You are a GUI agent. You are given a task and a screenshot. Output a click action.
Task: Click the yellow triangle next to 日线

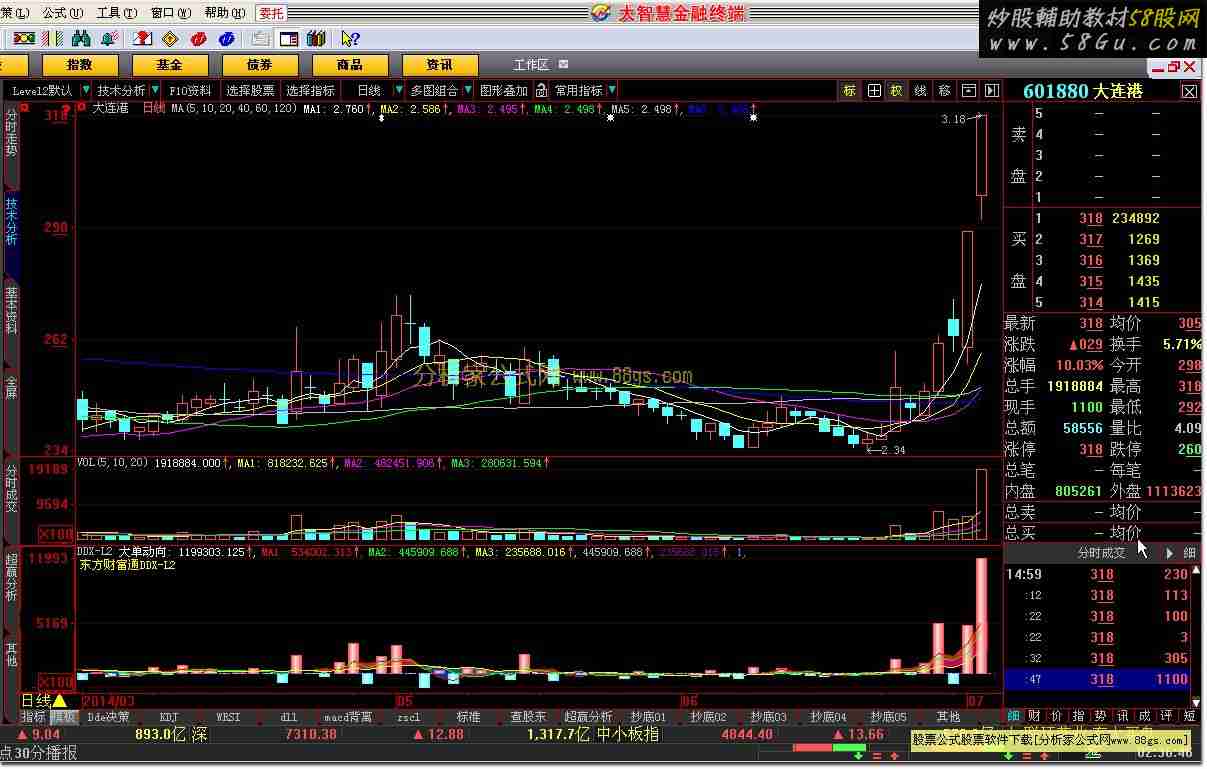coord(60,700)
